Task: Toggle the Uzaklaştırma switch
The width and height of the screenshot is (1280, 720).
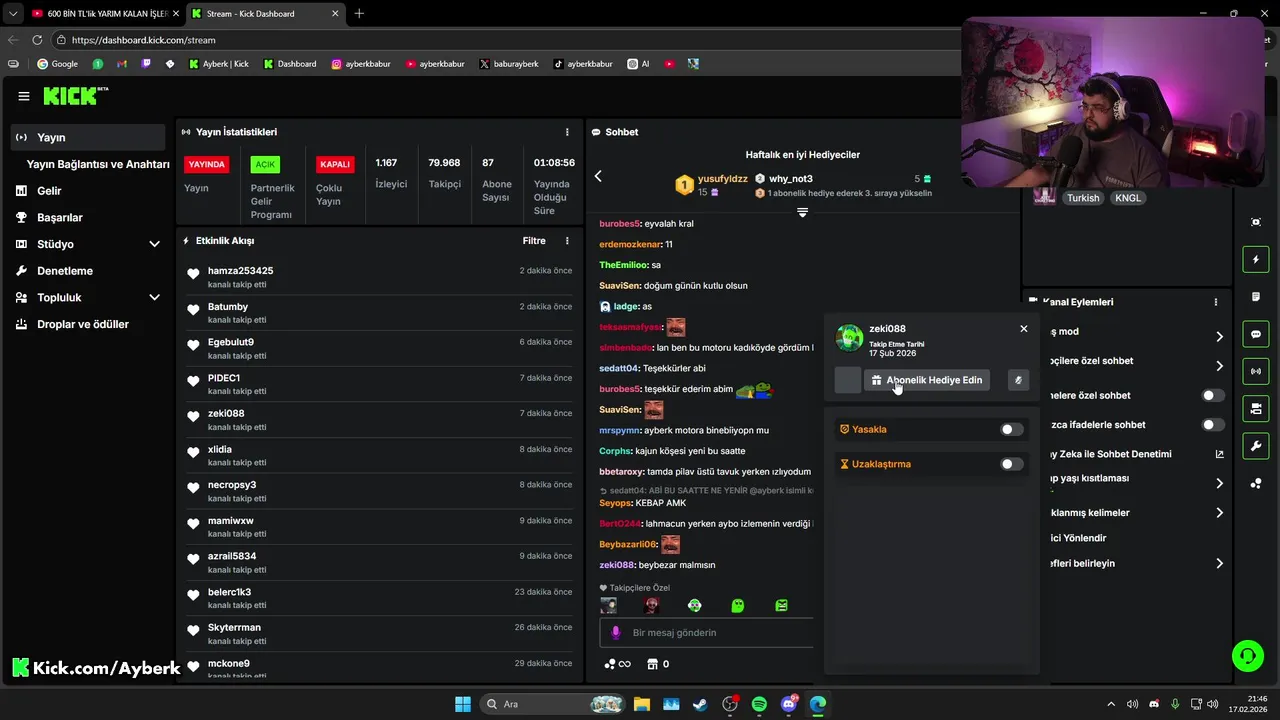Action: coord(1012,464)
